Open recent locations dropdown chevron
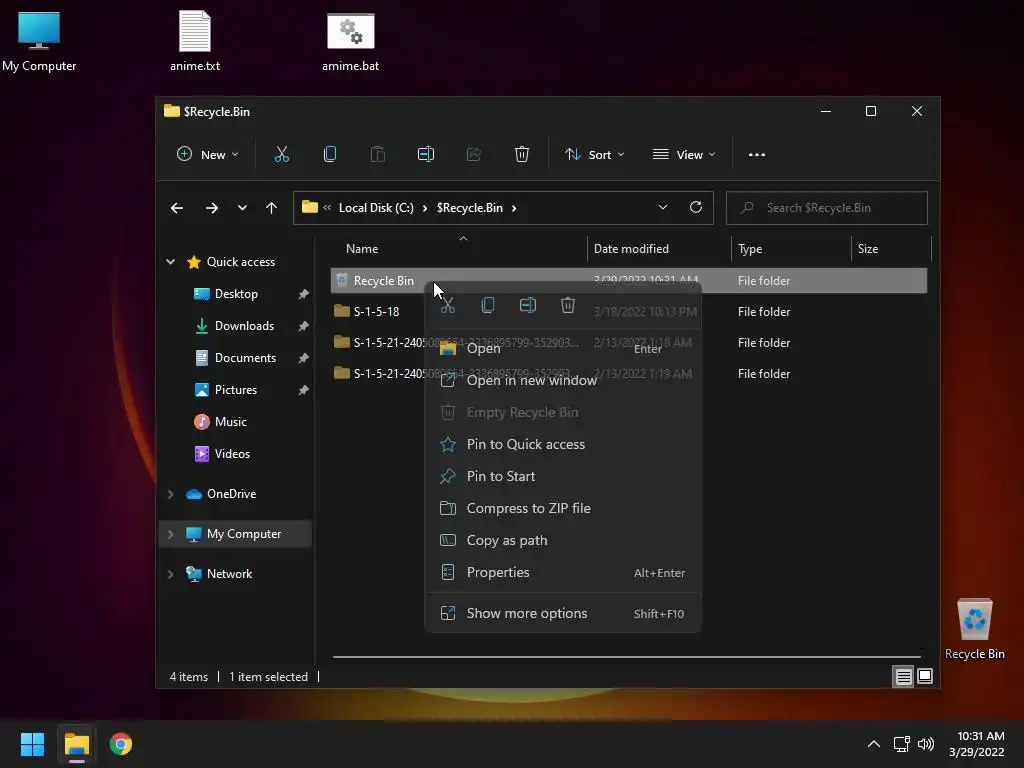The image size is (1024, 768). pyautogui.click(x=242, y=208)
